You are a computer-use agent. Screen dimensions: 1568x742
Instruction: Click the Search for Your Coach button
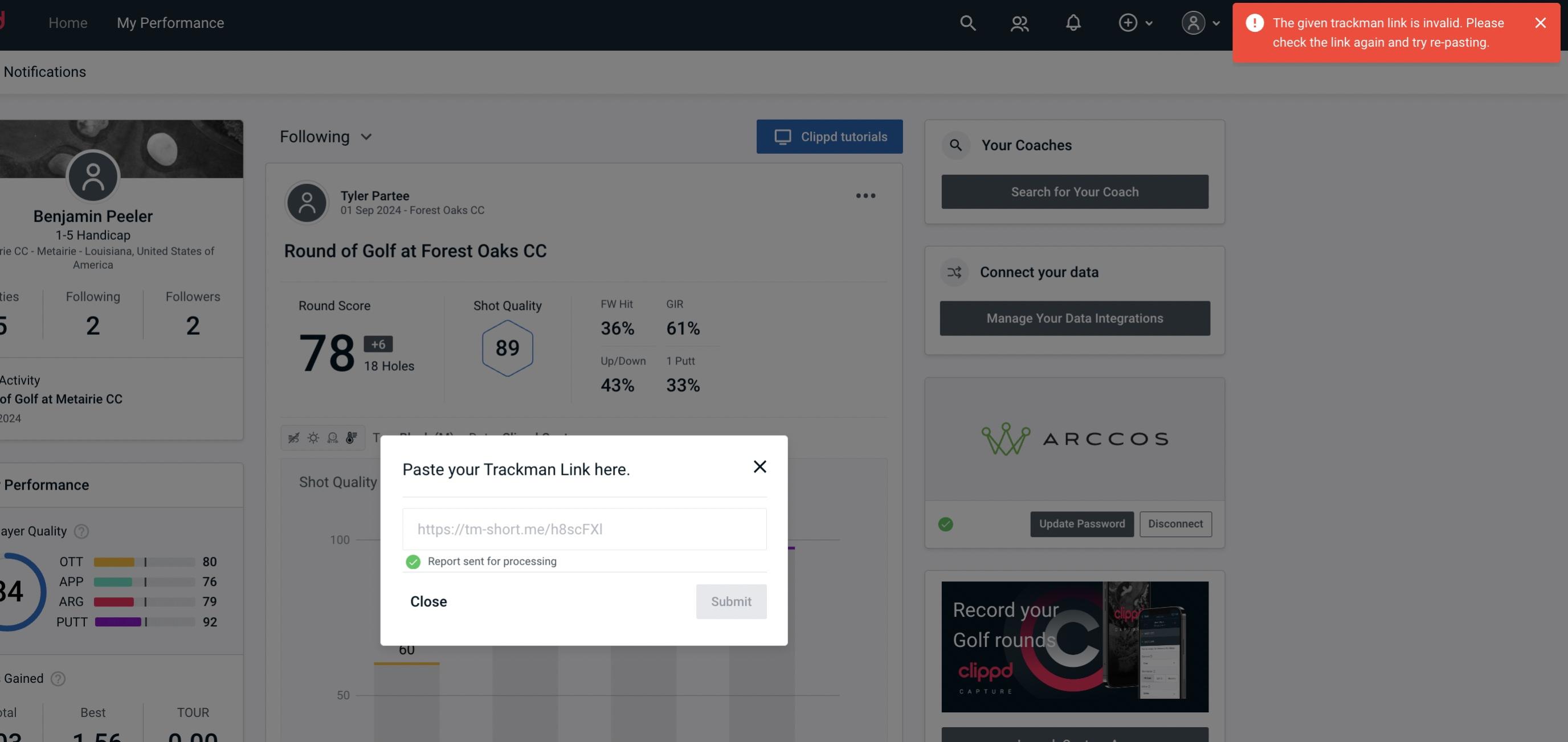click(1075, 192)
